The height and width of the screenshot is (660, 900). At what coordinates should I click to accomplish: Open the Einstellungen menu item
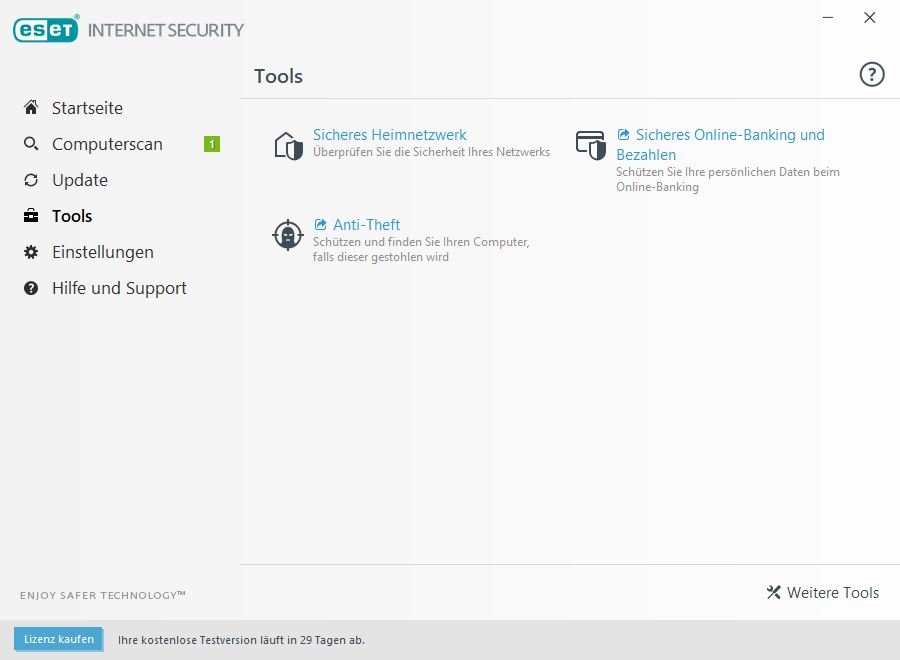102,252
